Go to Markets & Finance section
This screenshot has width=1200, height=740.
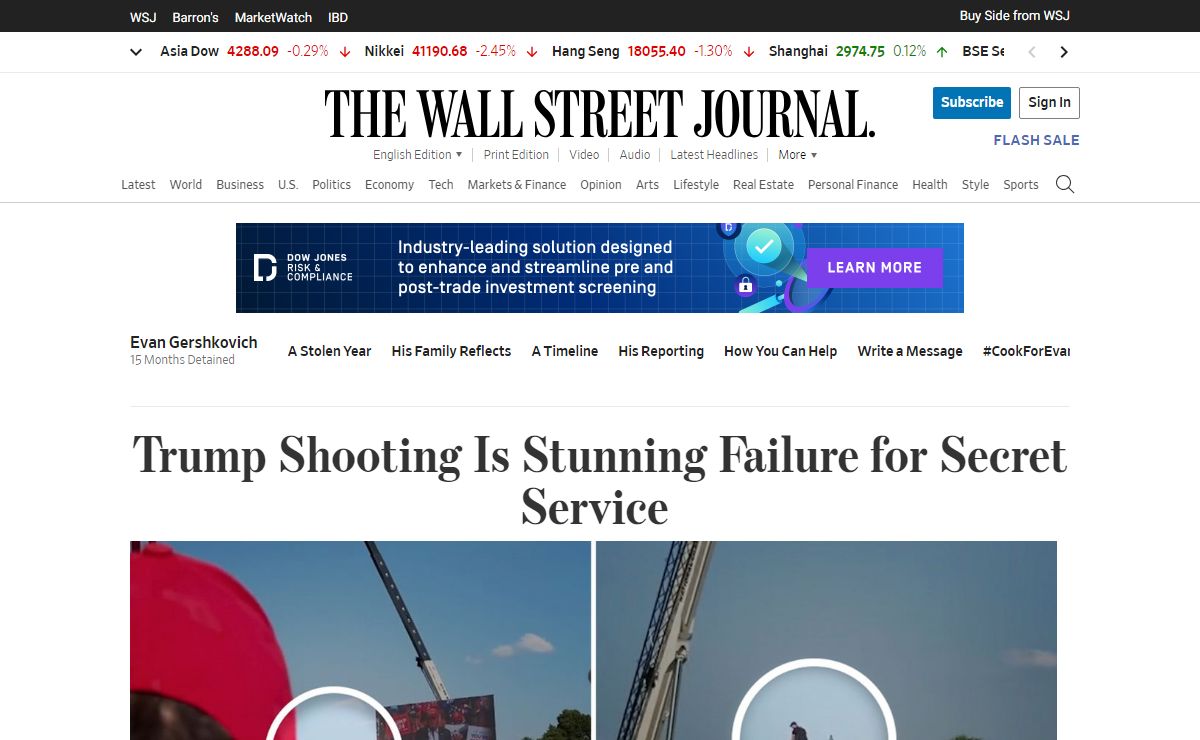(517, 185)
